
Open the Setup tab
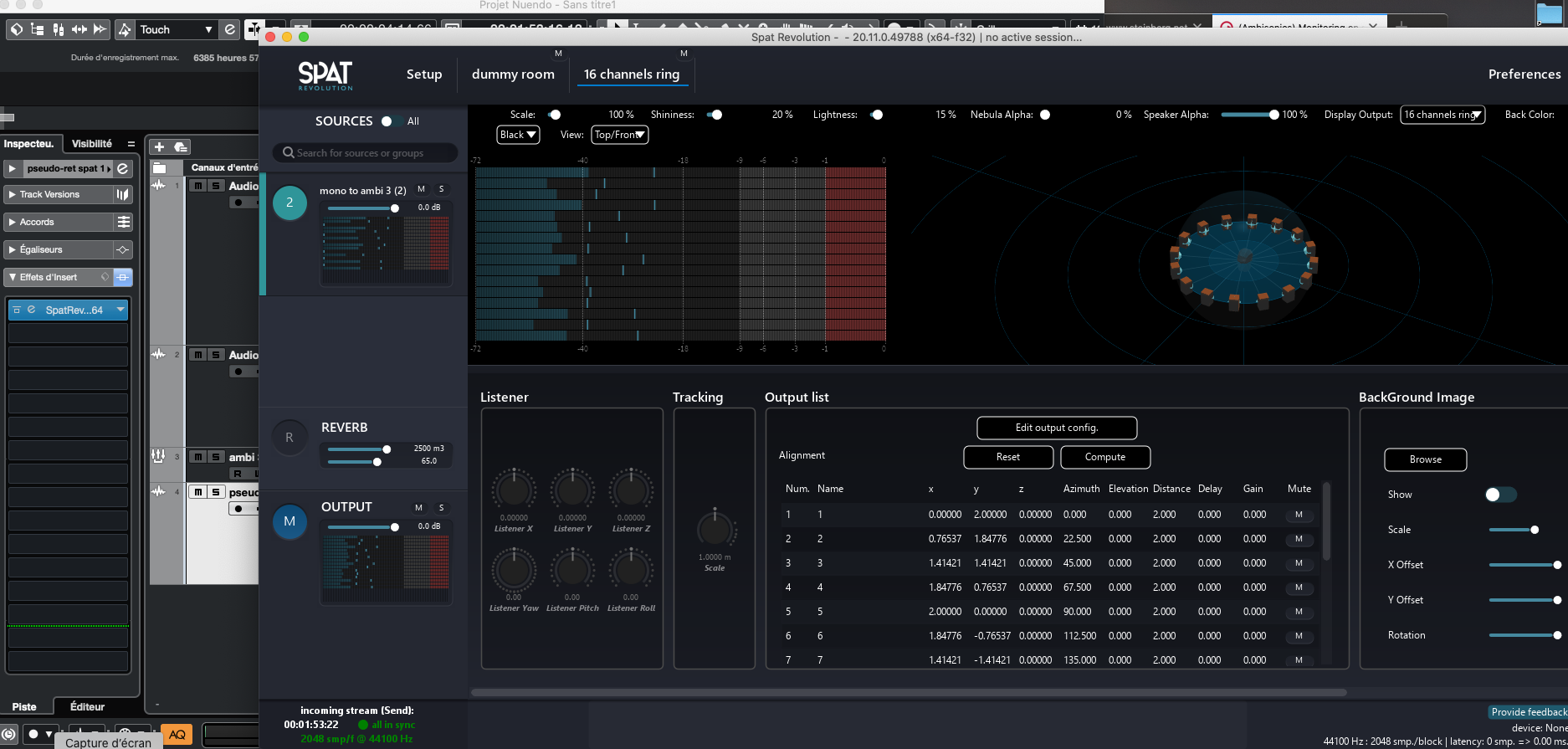(x=424, y=74)
